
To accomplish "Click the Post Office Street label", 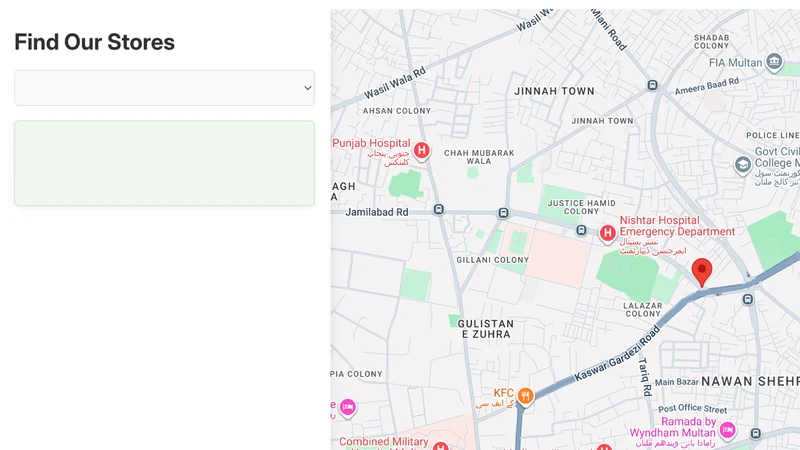I will pos(692,409).
